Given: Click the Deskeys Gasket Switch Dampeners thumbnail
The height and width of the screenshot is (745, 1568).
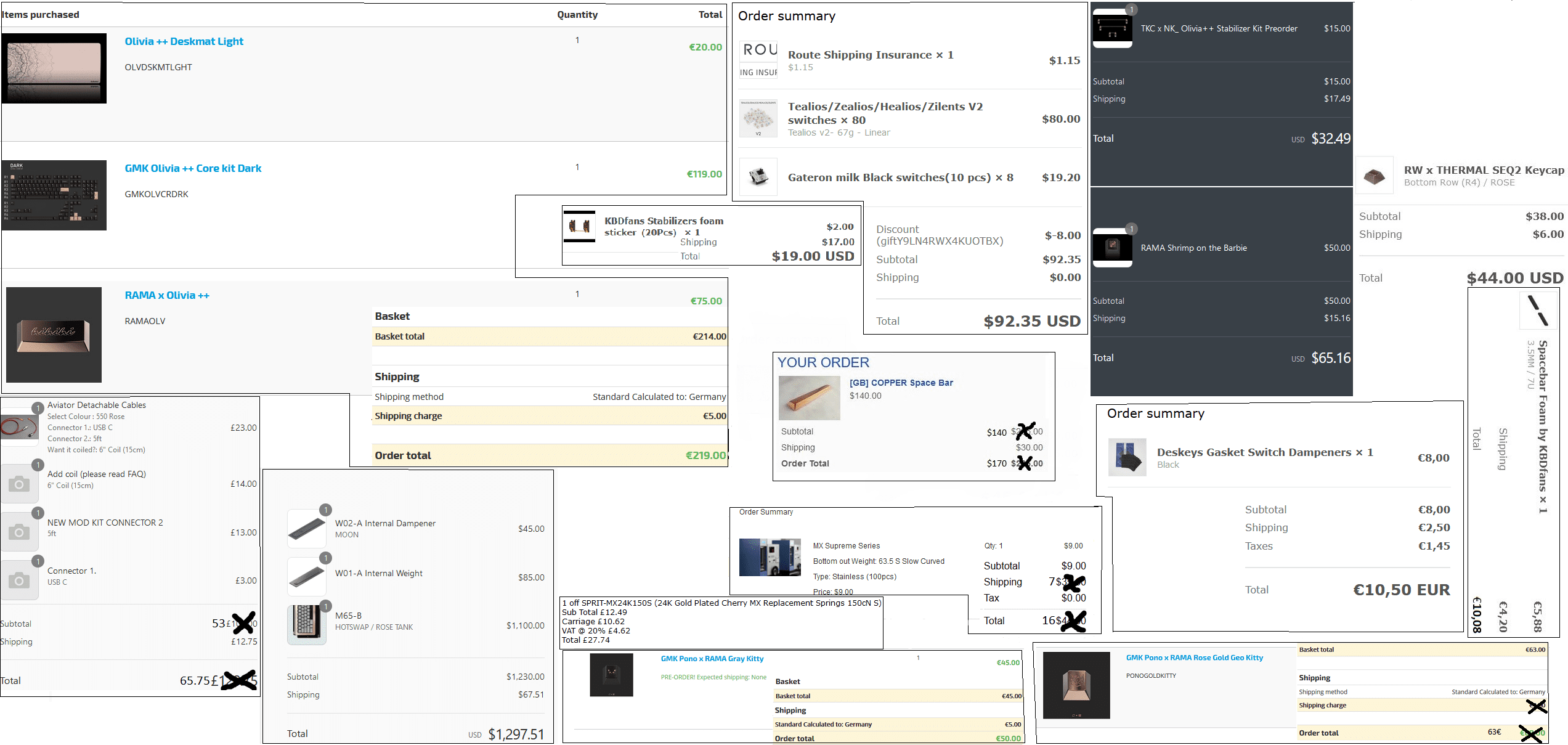Looking at the screenshot, I should [1127, 457].
